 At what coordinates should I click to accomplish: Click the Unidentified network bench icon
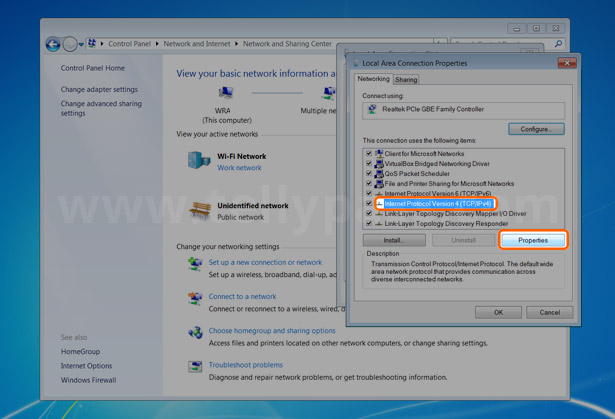(x=200, y=210)
